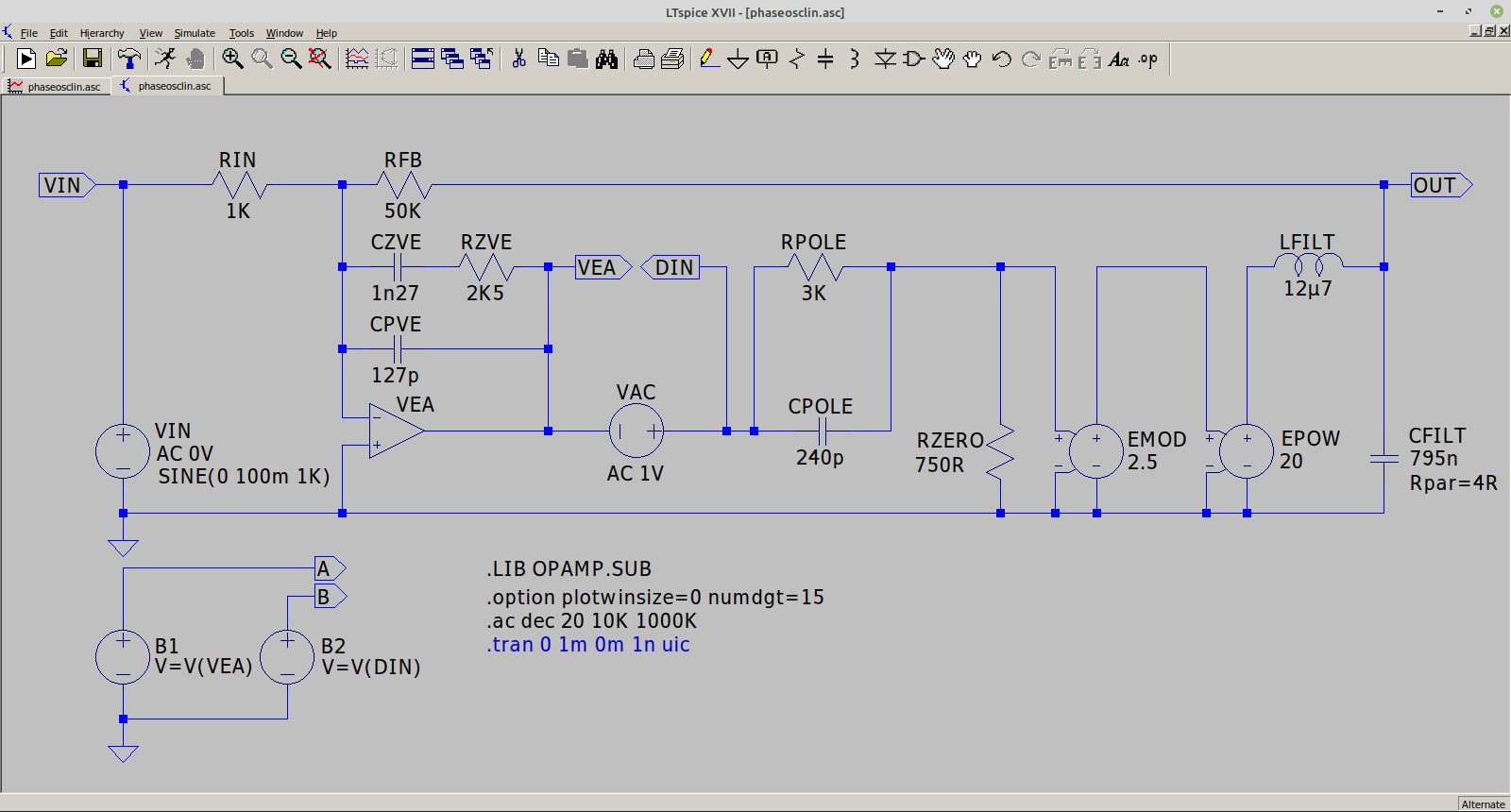Screen dimensions: 1511x812
Task: Place a capacitor using the capacitor icon
Action: click(x=825, y=59)
